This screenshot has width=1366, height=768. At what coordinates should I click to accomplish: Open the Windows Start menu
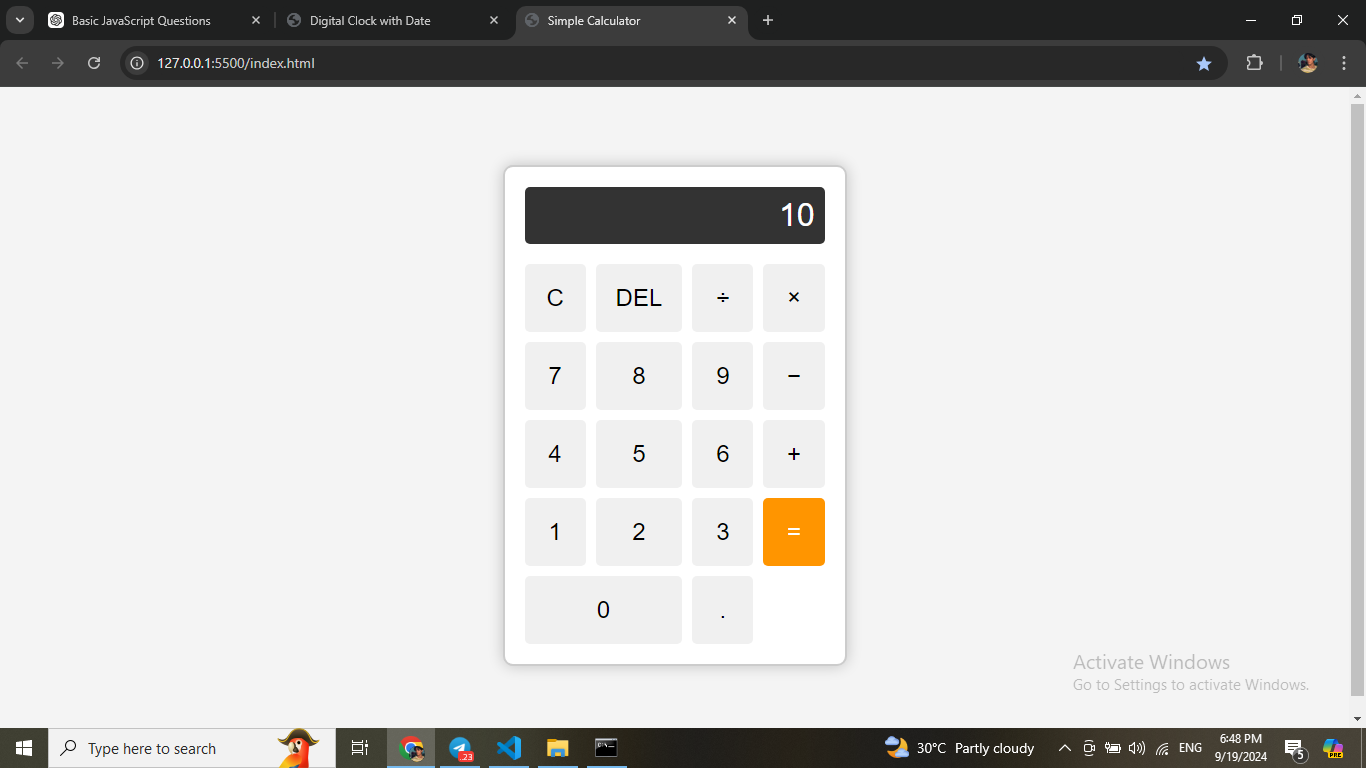[x=23, y=747]
